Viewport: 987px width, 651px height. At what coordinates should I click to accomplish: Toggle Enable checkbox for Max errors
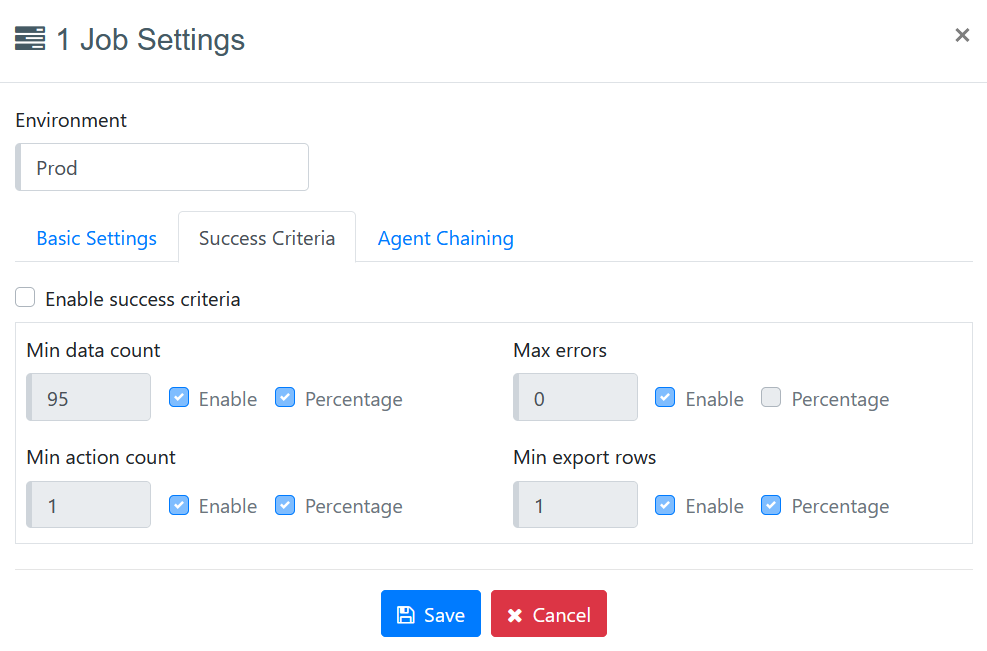point(665,398)
